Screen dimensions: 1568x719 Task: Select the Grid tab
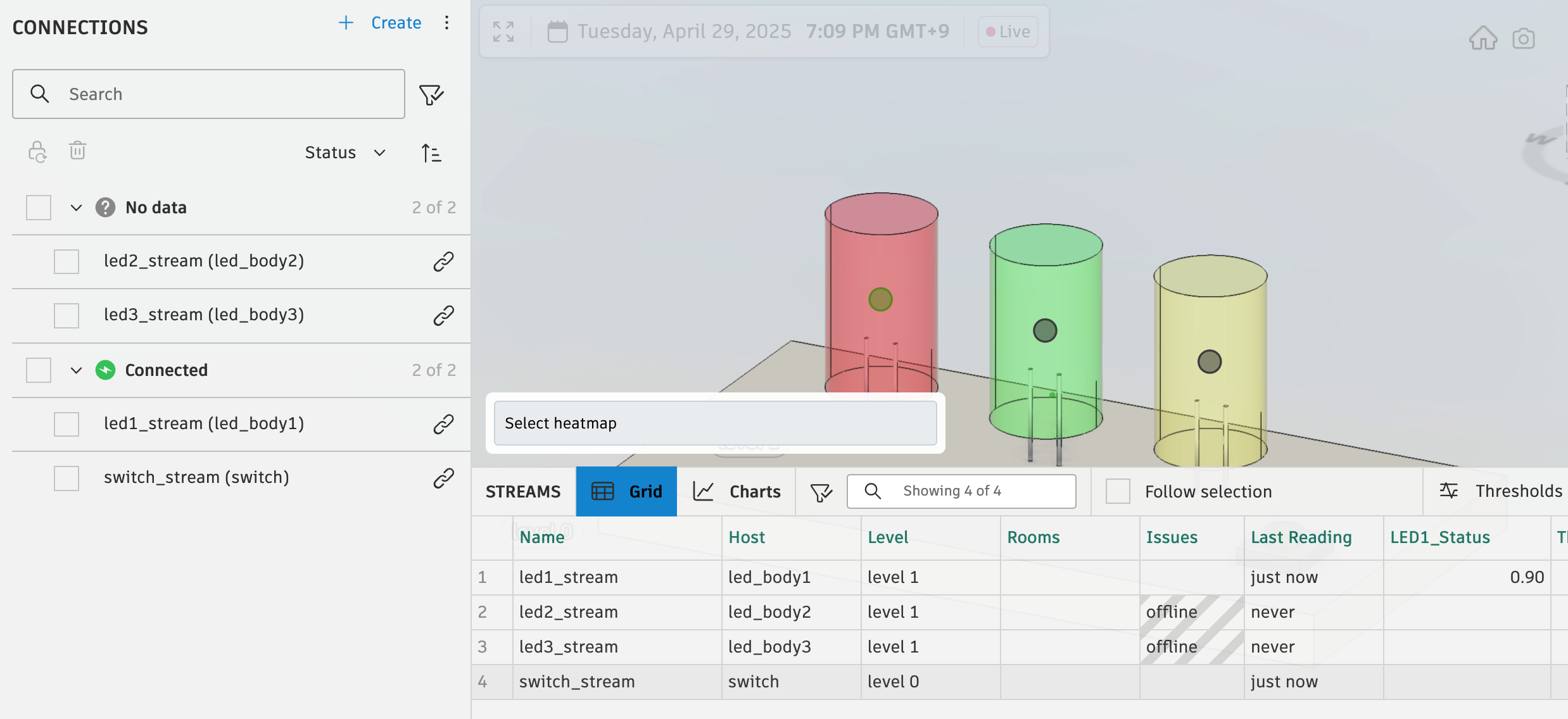click(626, 492)
